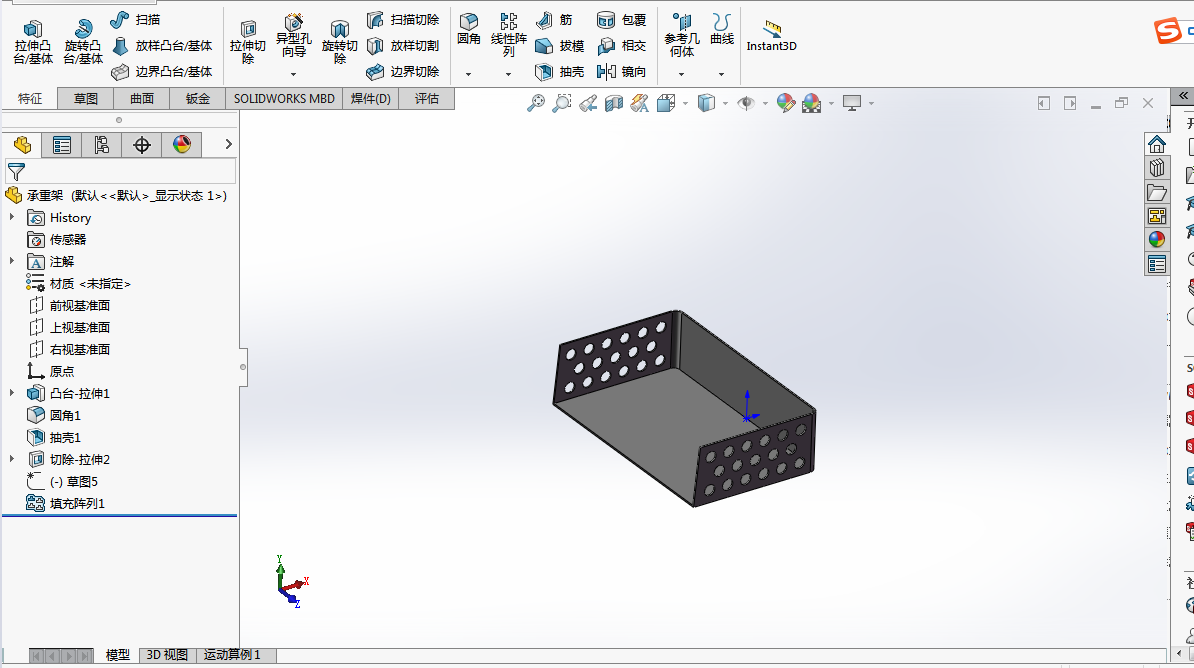Expand the 曲线 dropdown arrow

(721, 75)
